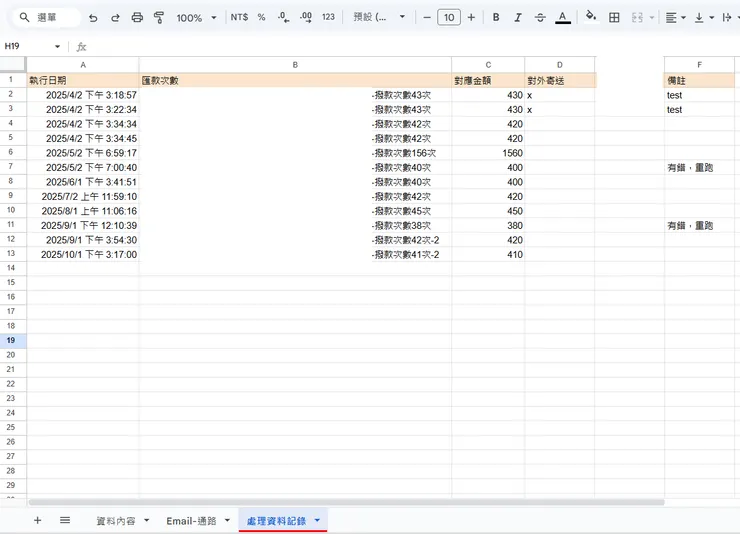Open the zoom 100% dropdown
740x534 pixels.
click(196, 18)
